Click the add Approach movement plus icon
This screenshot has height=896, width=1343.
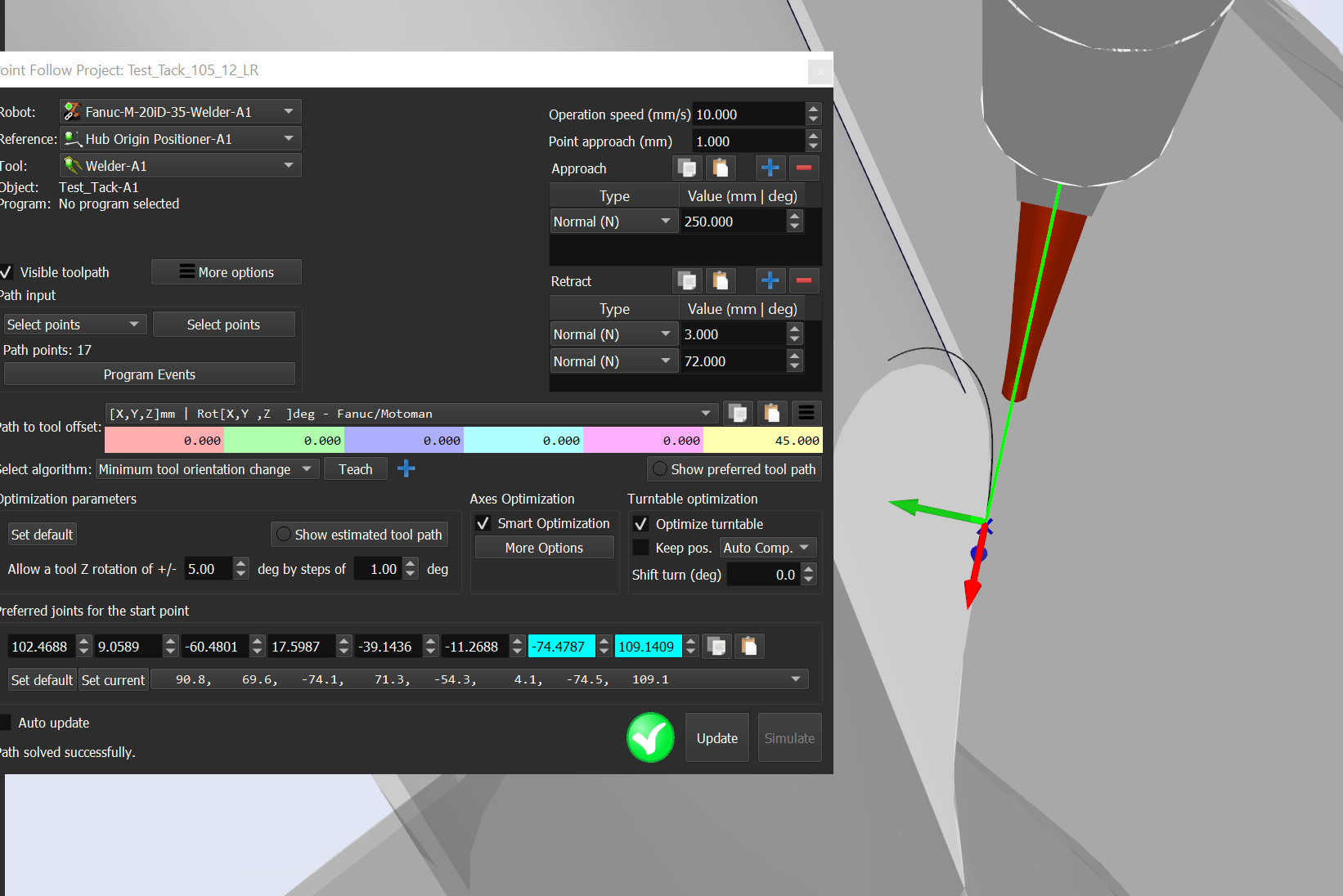770,168
